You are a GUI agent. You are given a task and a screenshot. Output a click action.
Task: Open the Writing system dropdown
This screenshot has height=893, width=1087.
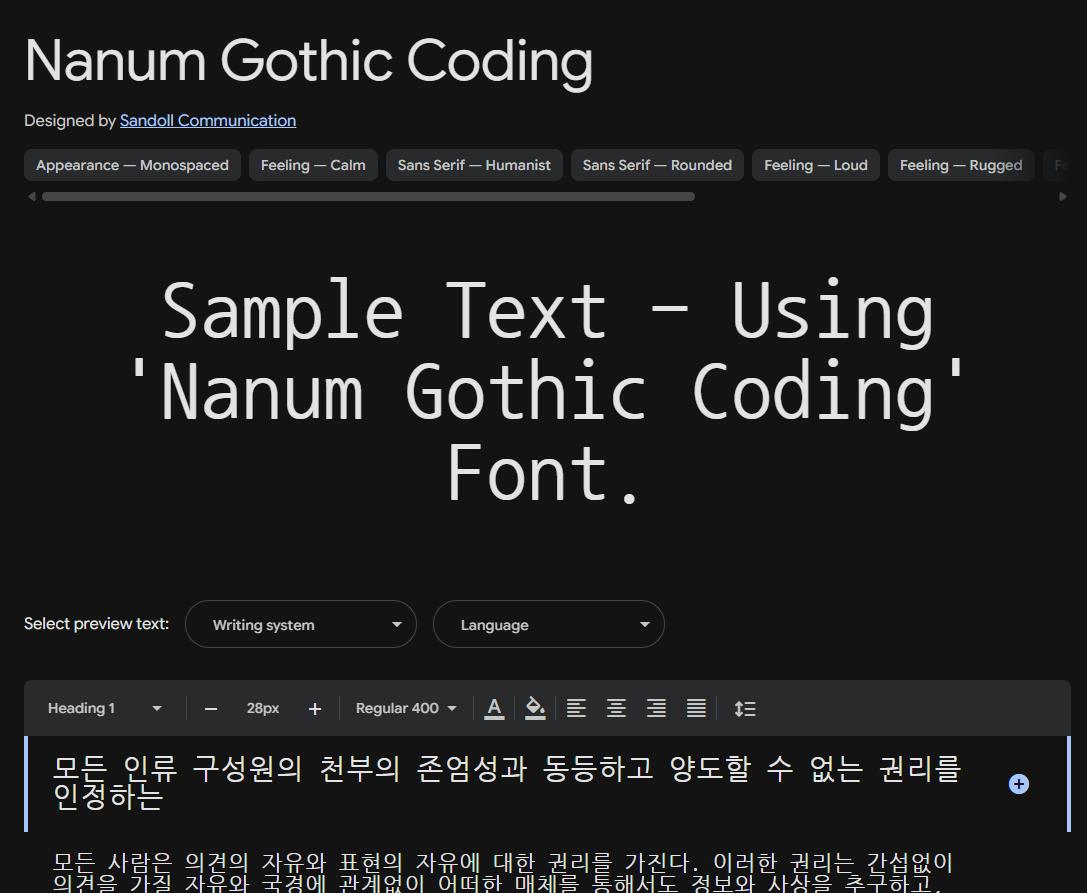click(x=301, y=624)
